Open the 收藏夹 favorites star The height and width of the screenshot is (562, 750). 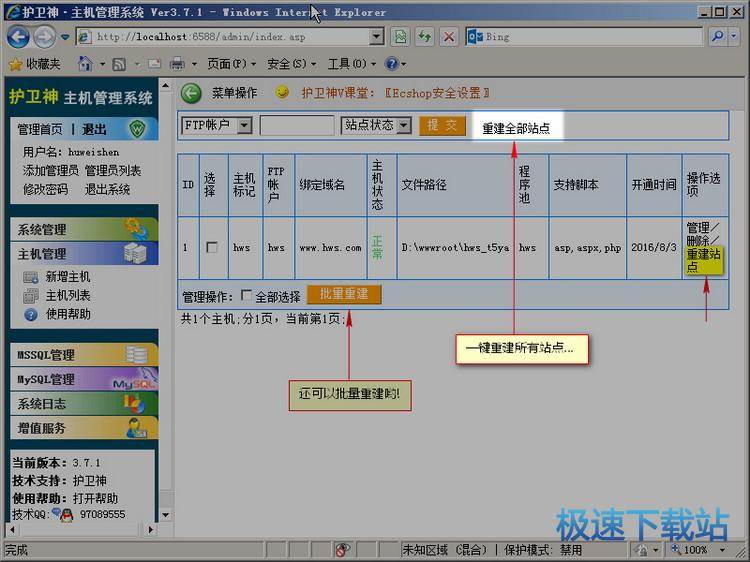click(34, 64)
